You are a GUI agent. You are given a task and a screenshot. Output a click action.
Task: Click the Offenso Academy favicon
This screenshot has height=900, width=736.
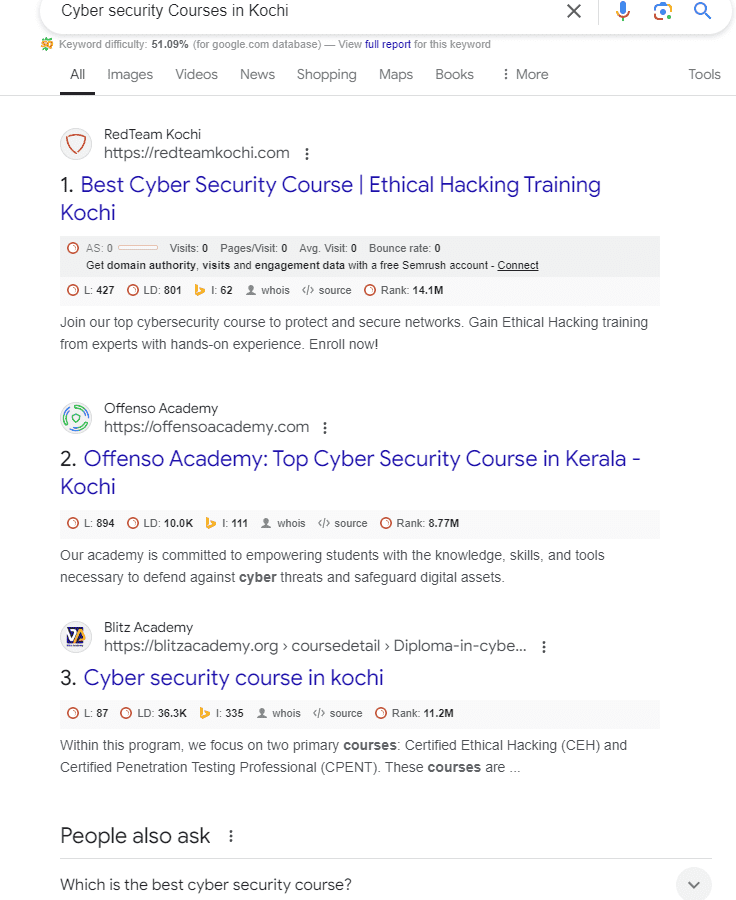[x=76, y=418]
